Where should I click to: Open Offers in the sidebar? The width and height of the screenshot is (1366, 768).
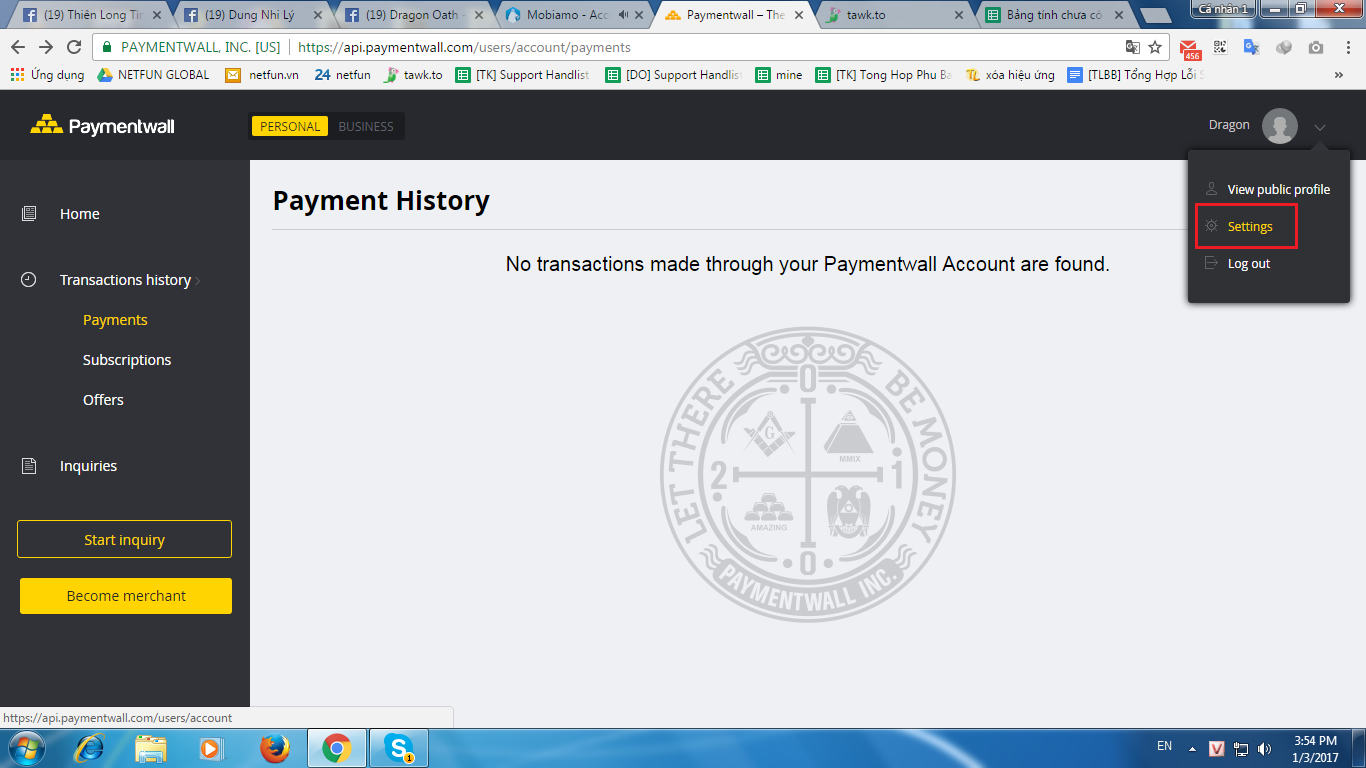click(x=103, y=400)
